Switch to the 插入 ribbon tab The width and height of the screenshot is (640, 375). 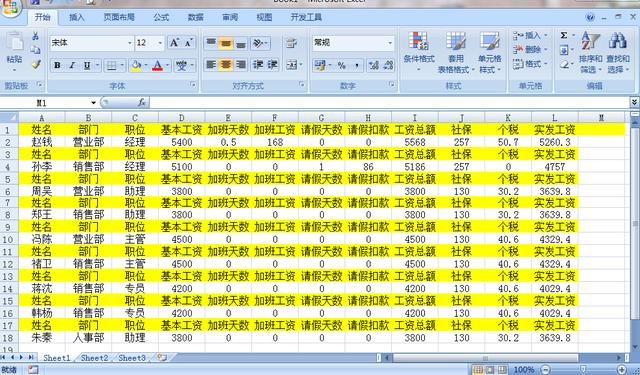[77, 17]
